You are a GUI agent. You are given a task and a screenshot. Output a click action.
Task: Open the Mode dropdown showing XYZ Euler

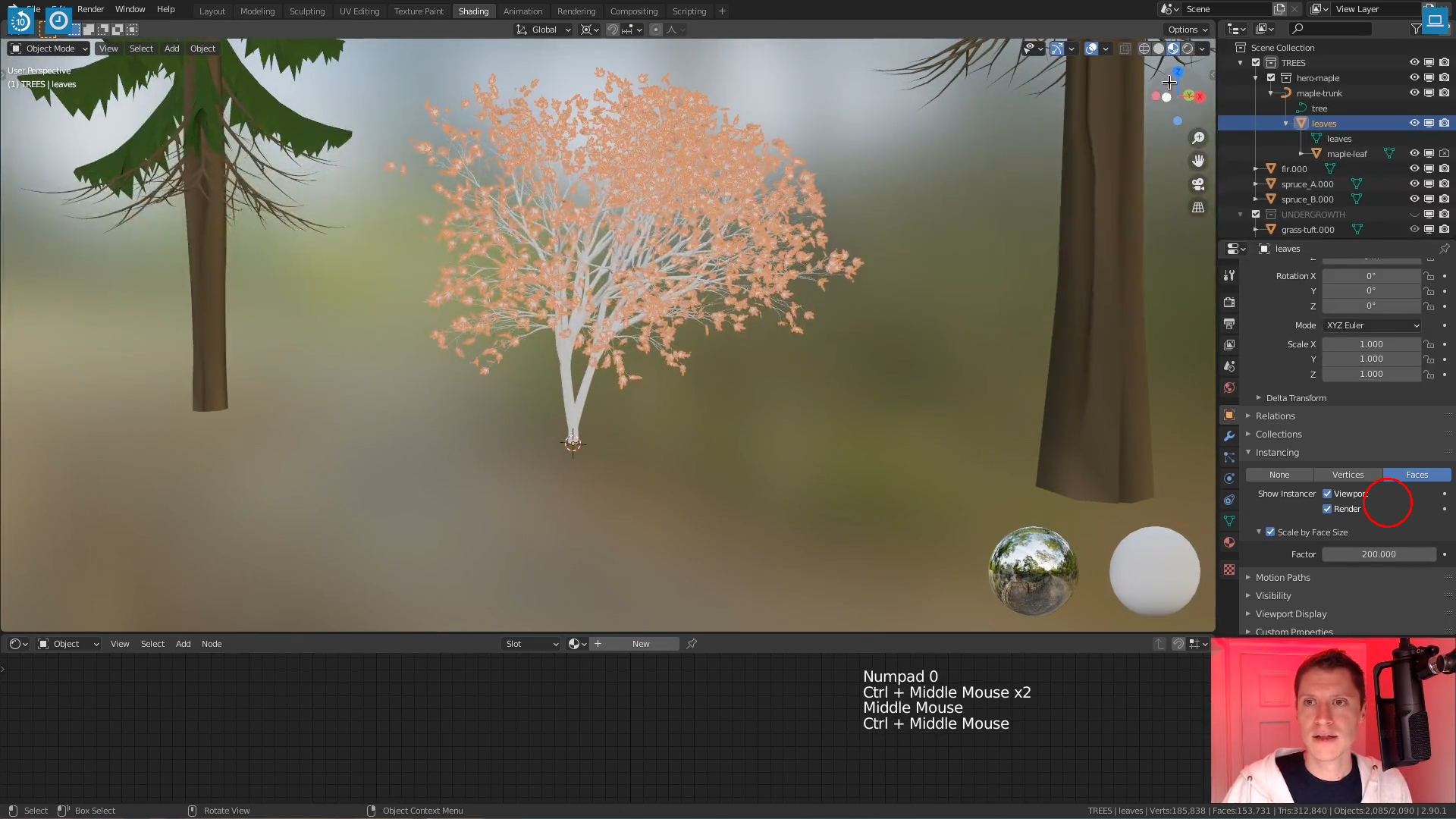tap(1371, 325)
